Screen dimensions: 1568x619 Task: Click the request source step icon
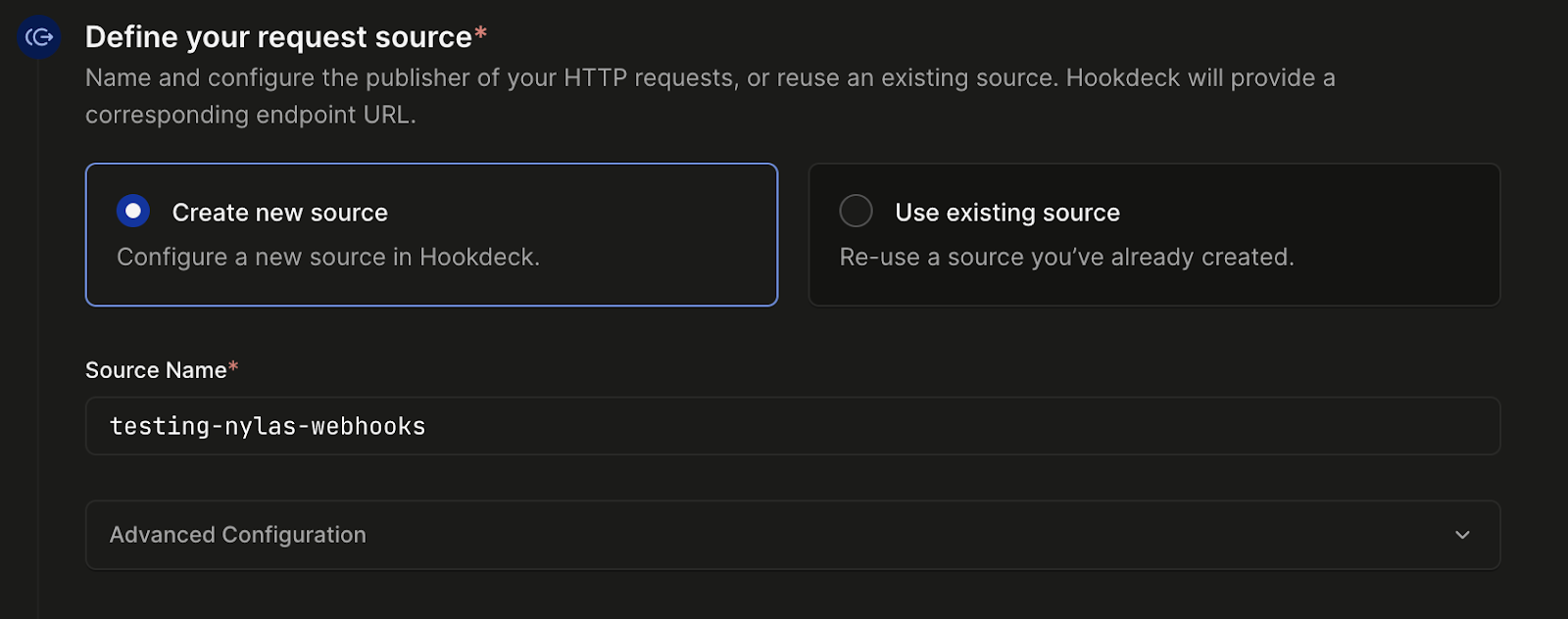click(39, 37)
